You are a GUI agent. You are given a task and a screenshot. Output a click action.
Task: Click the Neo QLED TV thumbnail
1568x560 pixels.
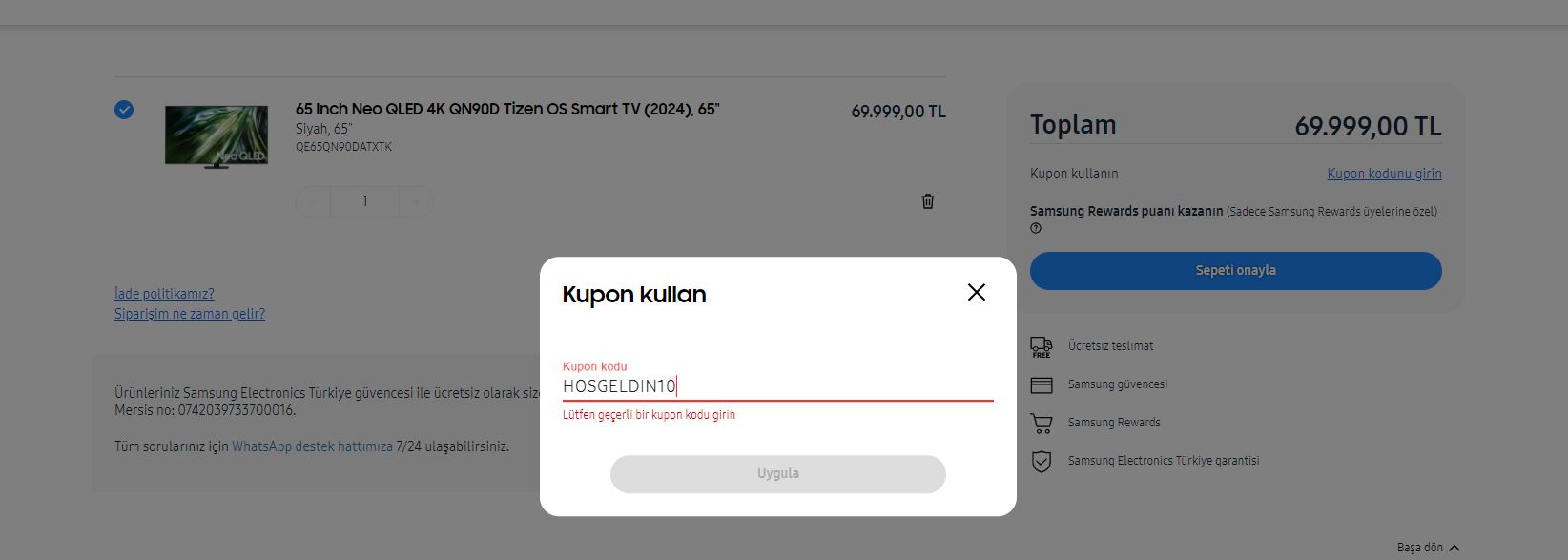pyautogui.click(x=217, y=136)
